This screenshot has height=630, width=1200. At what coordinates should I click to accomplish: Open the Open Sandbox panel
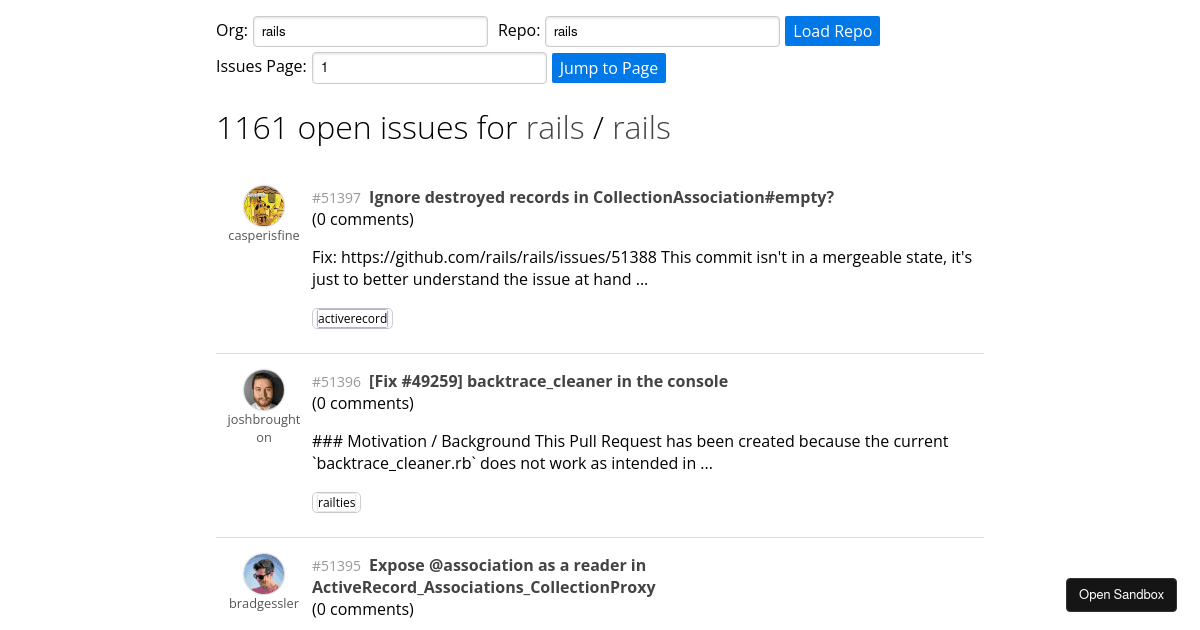pos(1121,594)
